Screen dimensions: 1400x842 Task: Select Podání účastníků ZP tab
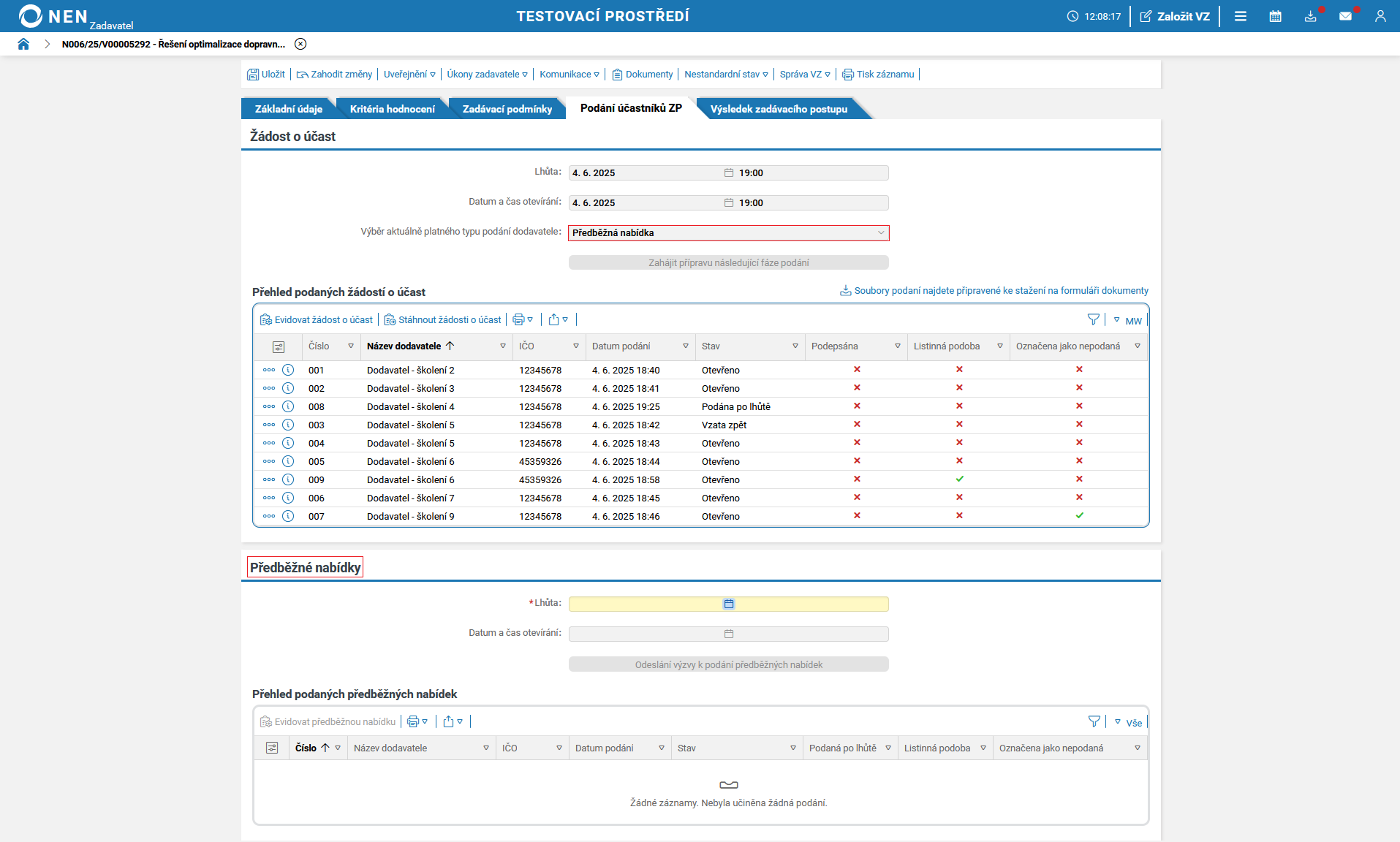tap(631, 108)
